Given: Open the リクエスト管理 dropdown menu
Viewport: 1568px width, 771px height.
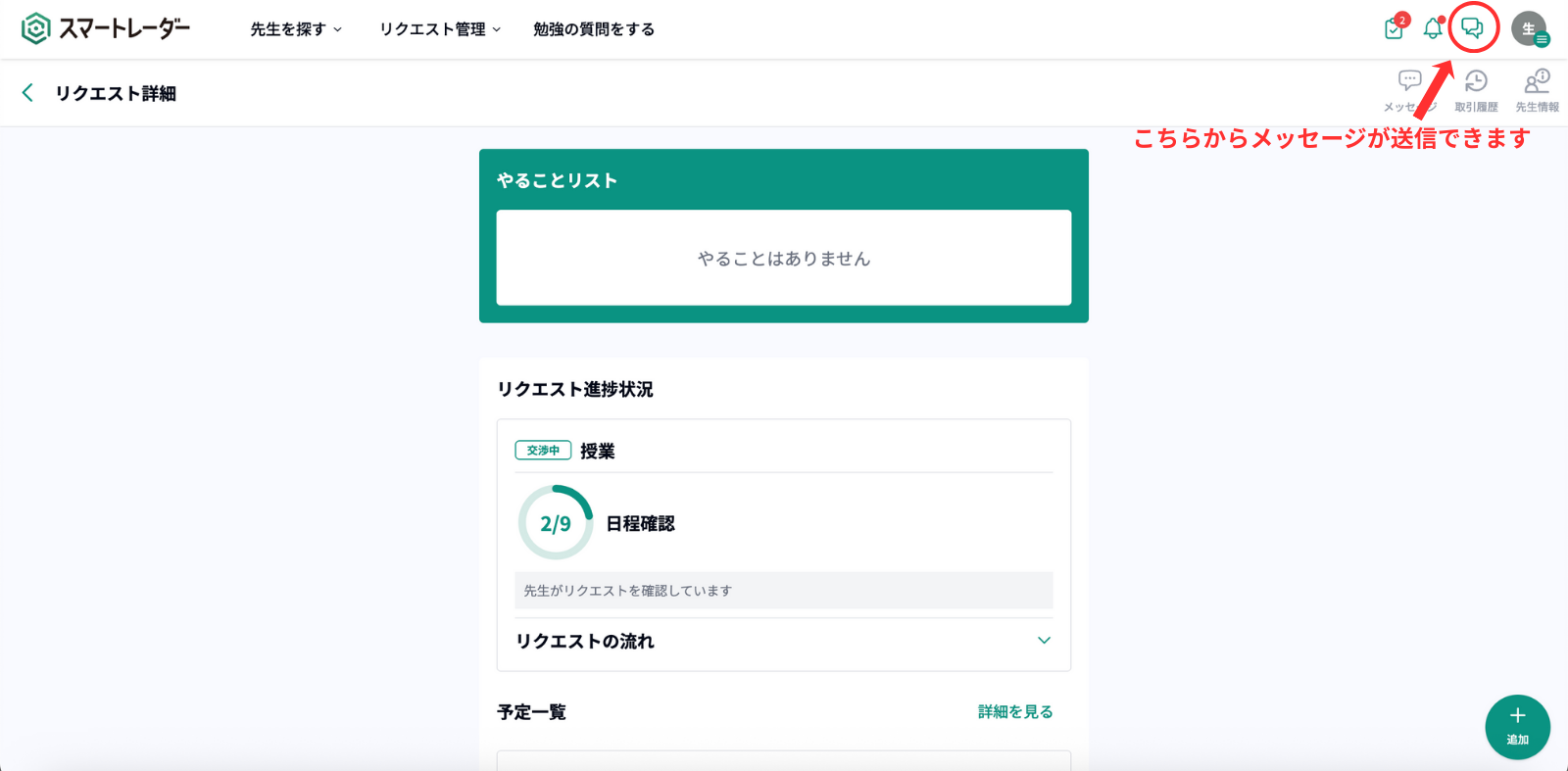Looking at the screenshot, I should click(440, 29).
